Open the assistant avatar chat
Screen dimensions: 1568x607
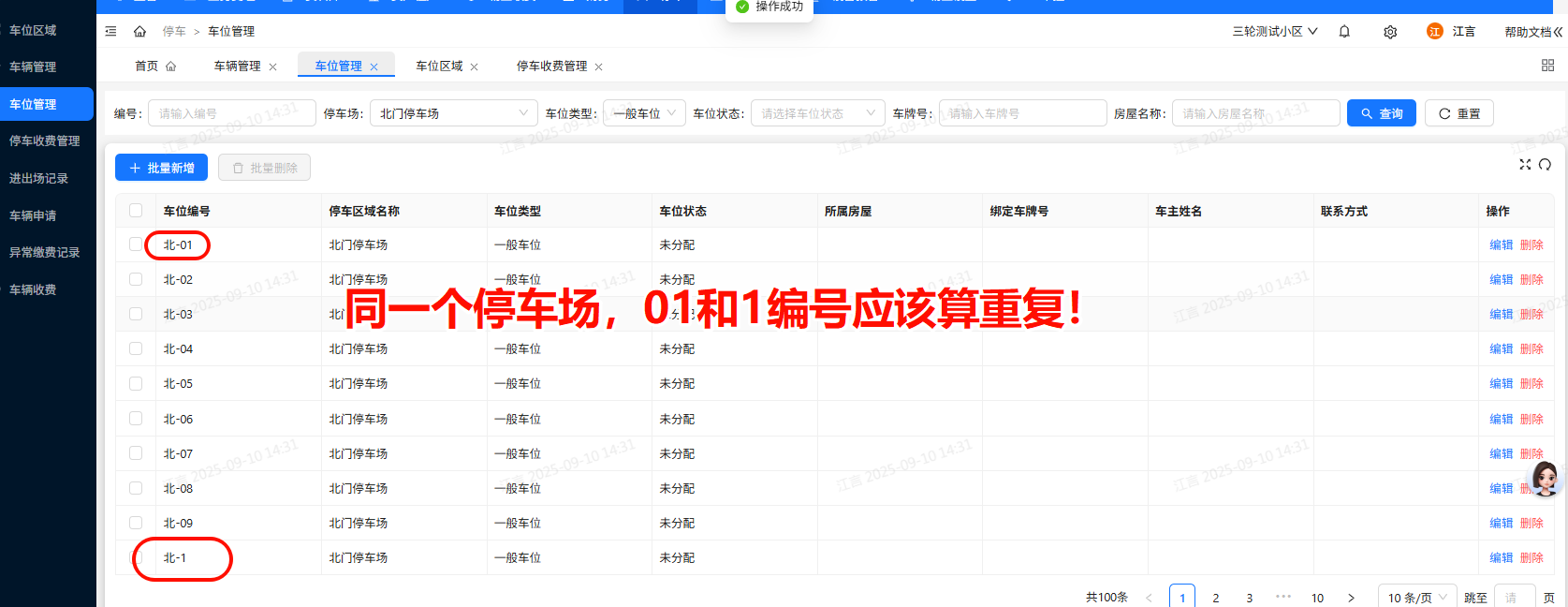(x=1545, y=478)
